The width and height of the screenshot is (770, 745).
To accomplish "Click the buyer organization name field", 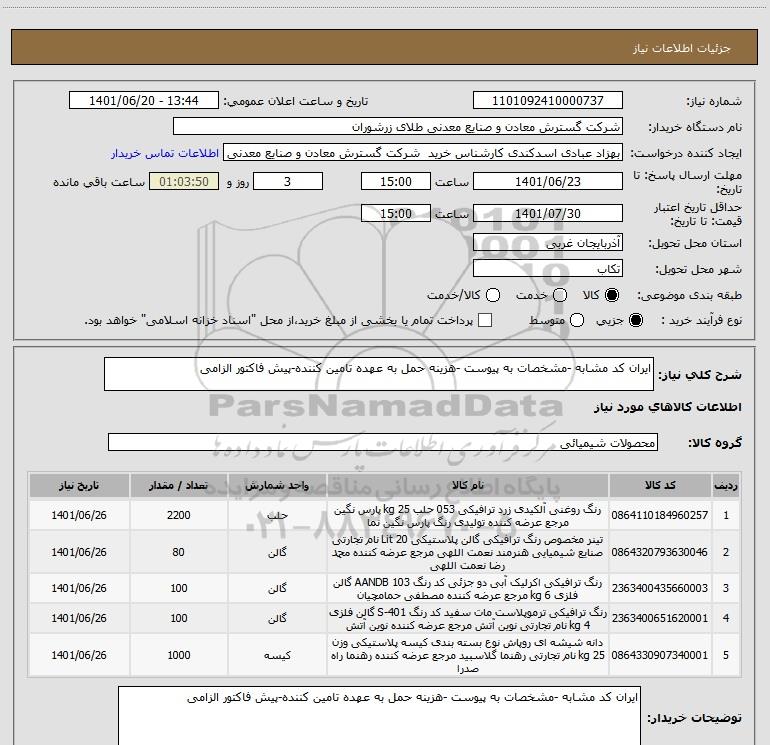I will 398,127.
